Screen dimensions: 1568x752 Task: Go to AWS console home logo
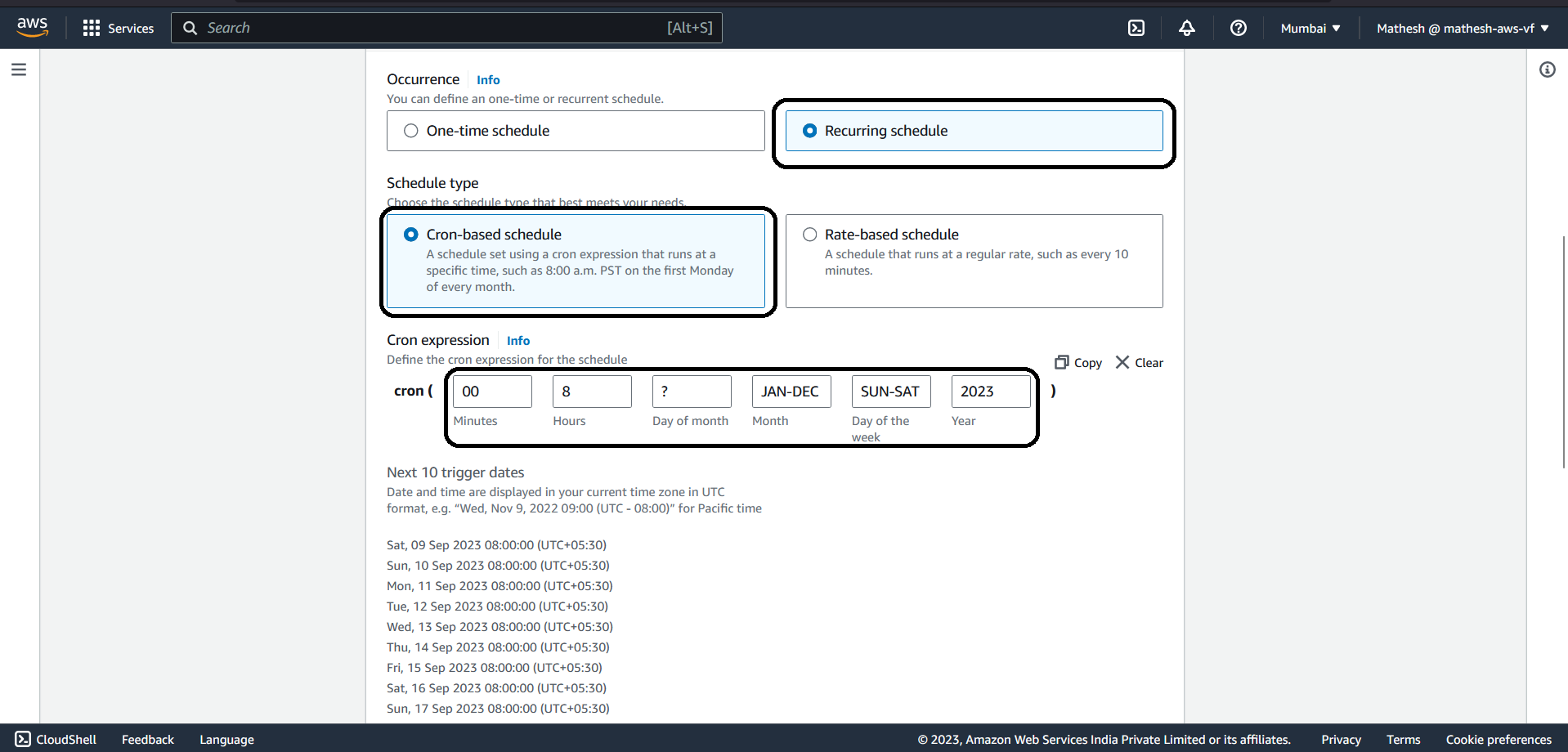33,27
